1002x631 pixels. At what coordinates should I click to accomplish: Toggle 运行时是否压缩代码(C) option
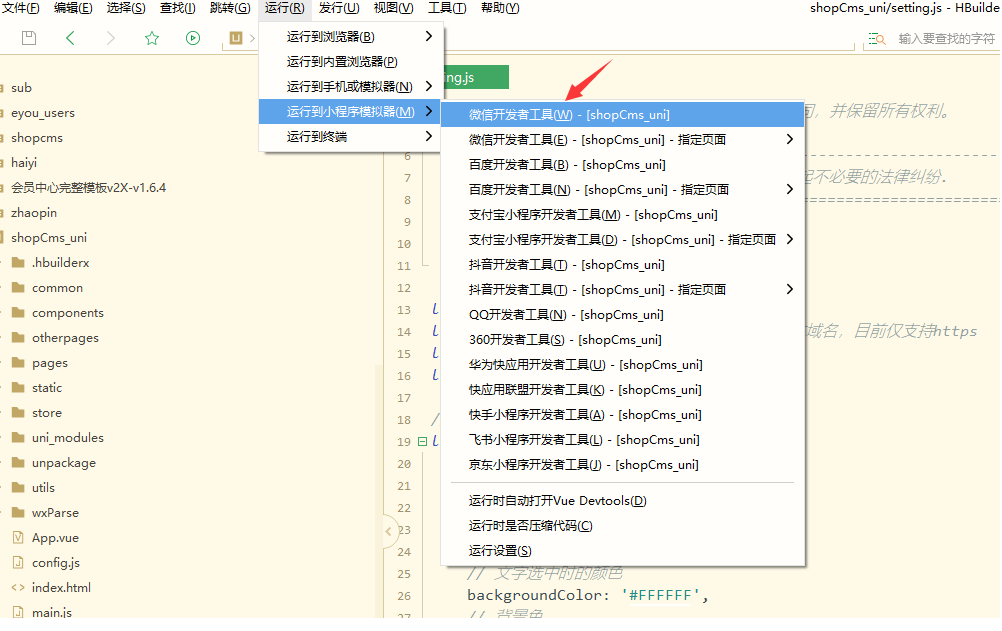point(622,526)
